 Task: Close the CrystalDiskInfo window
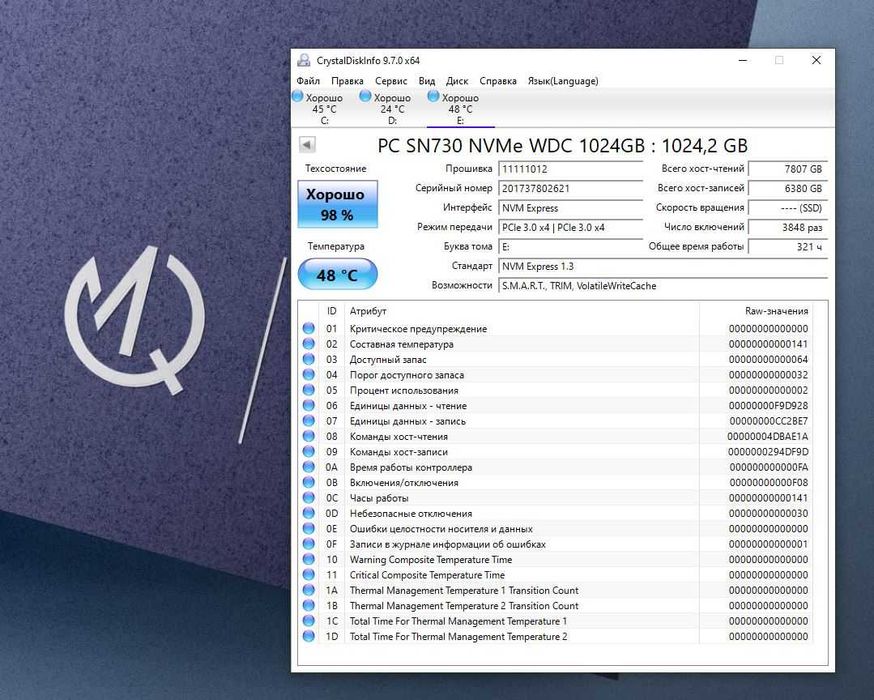(x=816, y=60)
